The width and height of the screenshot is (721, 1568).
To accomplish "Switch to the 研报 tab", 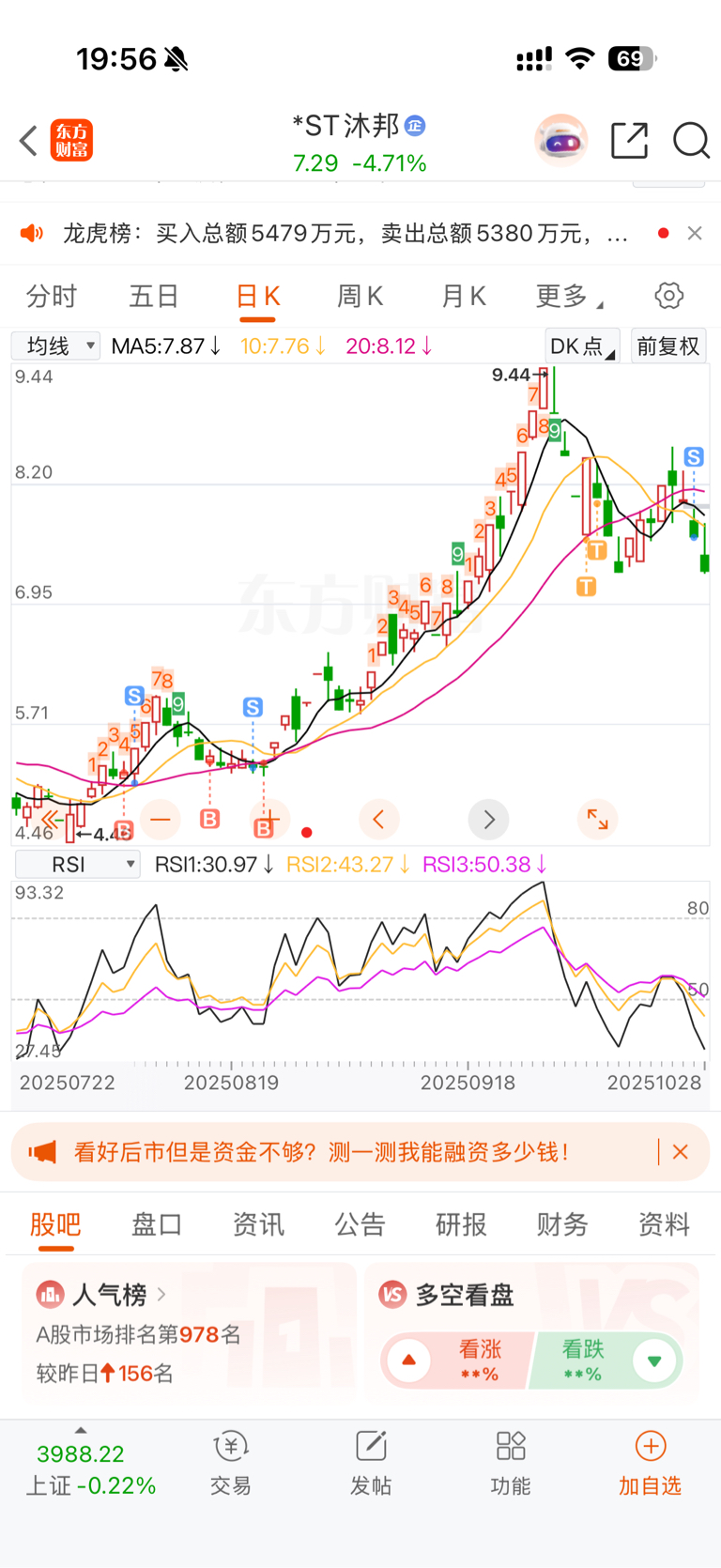I will [x=461, y=1224].
